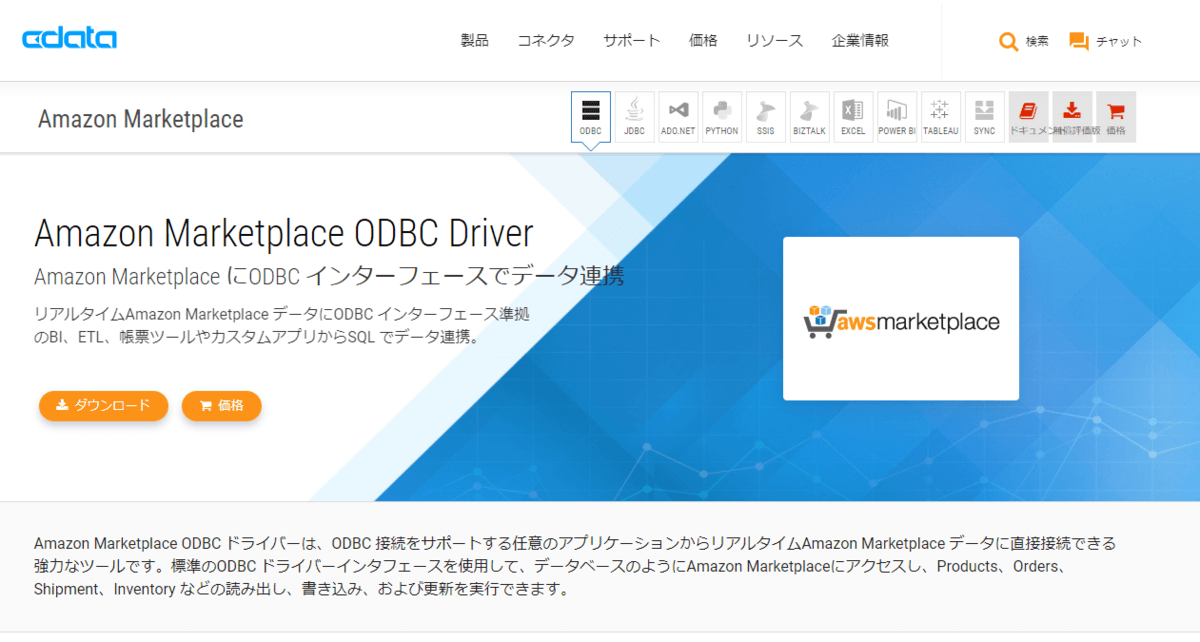Open the 価格 menu in top navigation
This screenshot has width=1200, height=642.
[703, 40]
